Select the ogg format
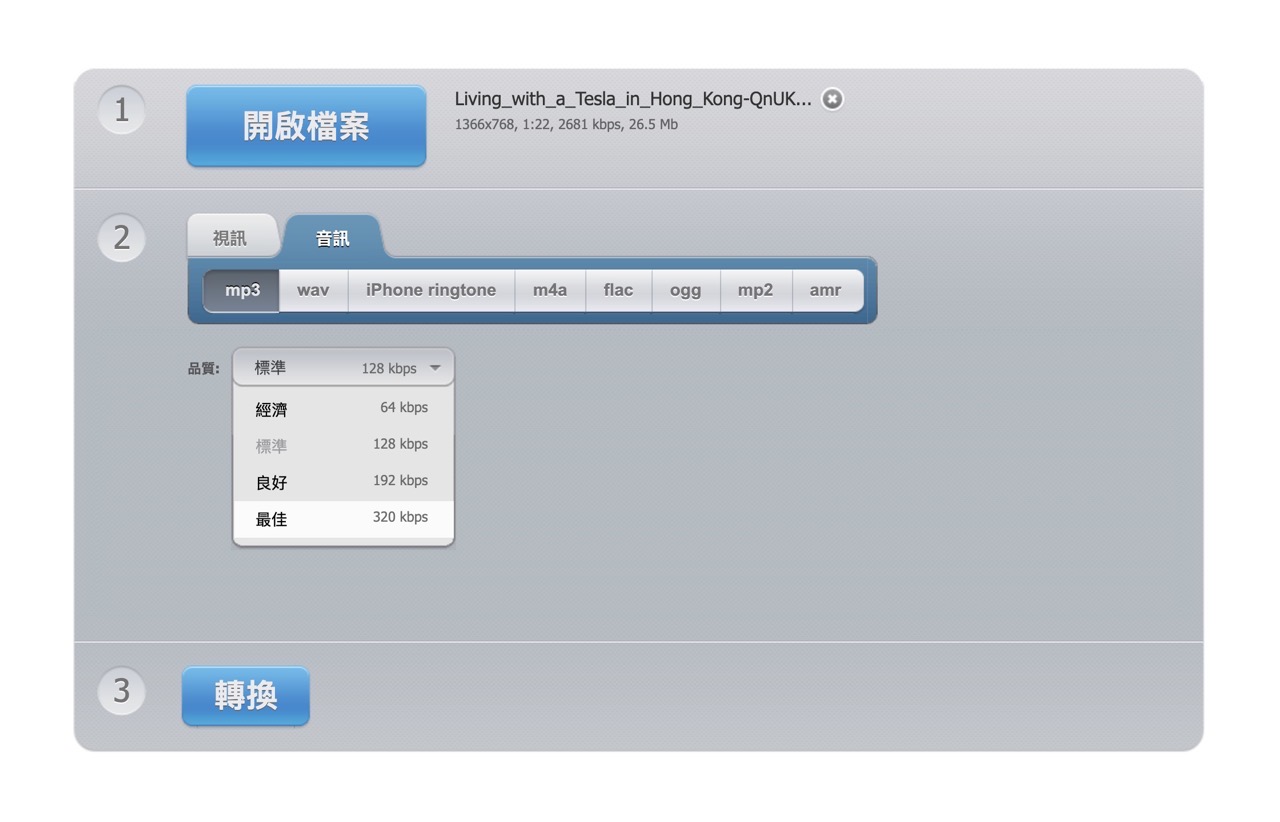 click(x=685, y=290)
